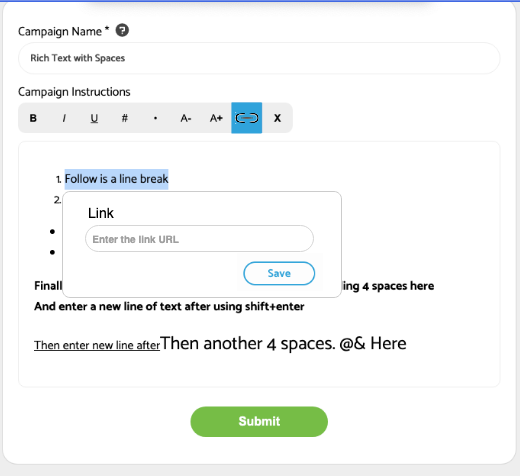This screenshot has width=520, height=476.
Task: Click the second numbered list item marker
Action: click(x=57, y=200)
